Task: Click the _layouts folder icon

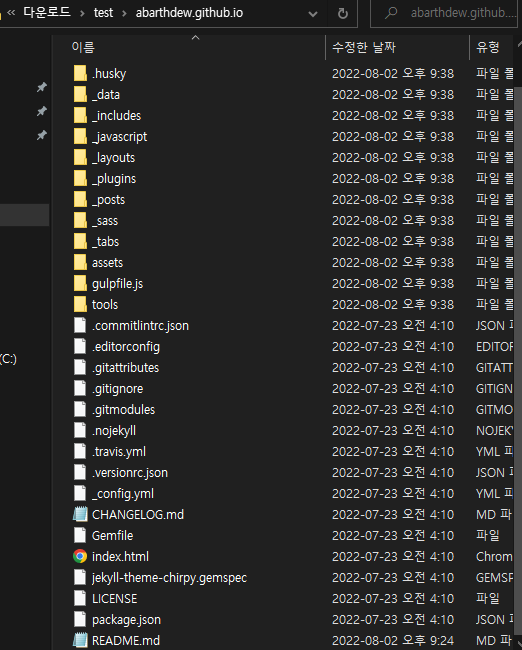Action: point(80,158)
